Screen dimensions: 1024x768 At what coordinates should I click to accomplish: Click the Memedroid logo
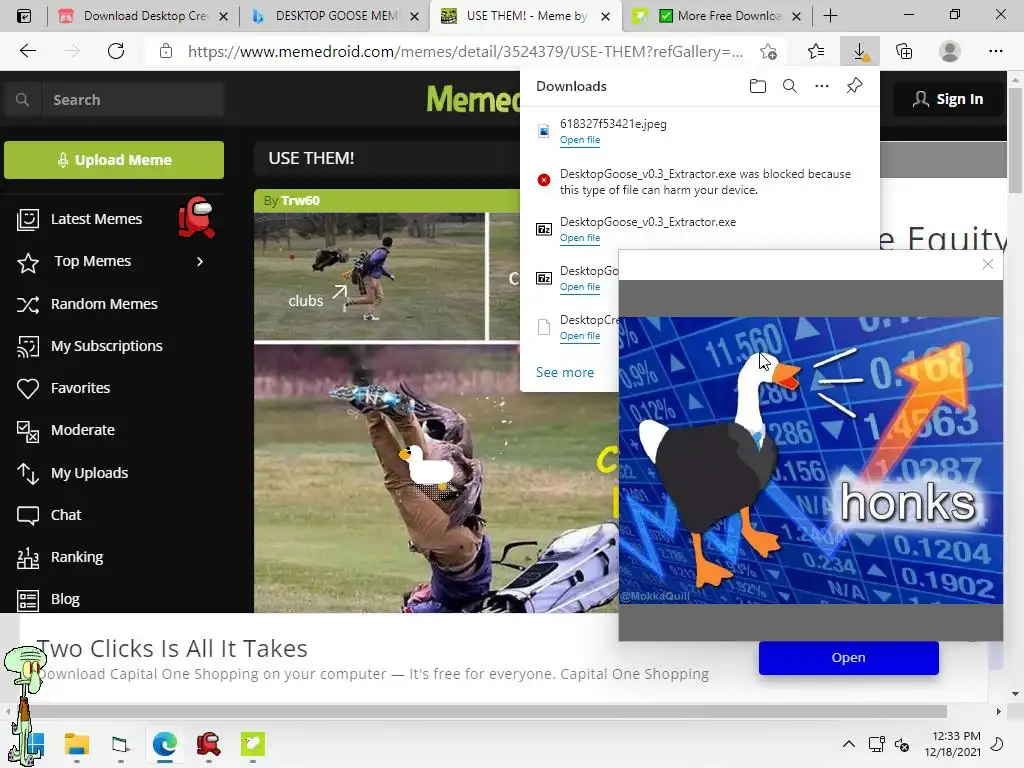[x=473, y=99]
